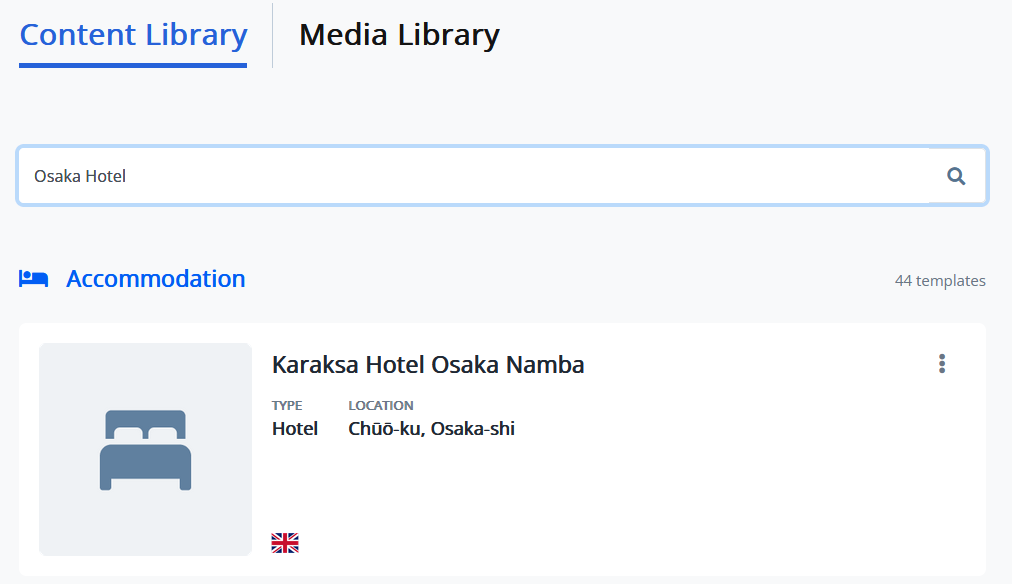Click the 'Hotel' type value

tap(294, 428)
